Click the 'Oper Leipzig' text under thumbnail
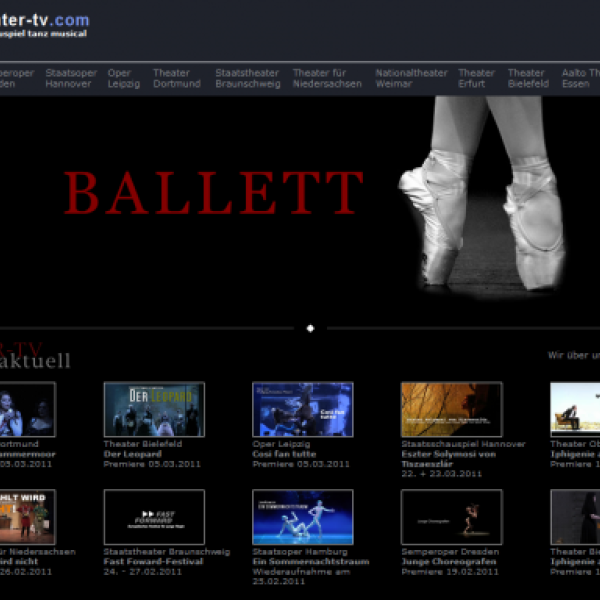Screen dimensions: 600x600 tap(281, 444)
